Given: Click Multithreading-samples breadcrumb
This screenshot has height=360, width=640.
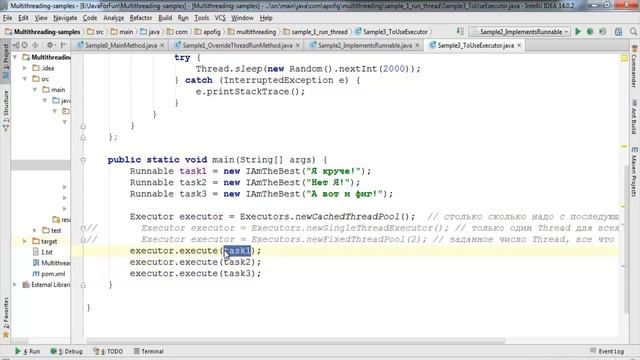Looking at the screenshot, I should 42,31.
